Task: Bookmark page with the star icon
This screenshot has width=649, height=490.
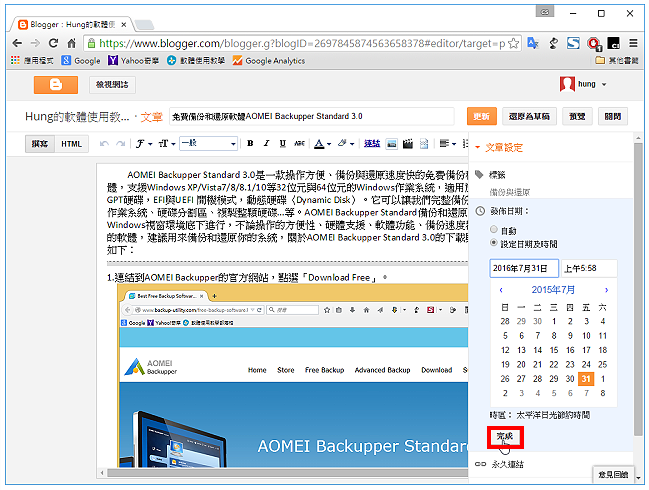Action: (513, 43)
